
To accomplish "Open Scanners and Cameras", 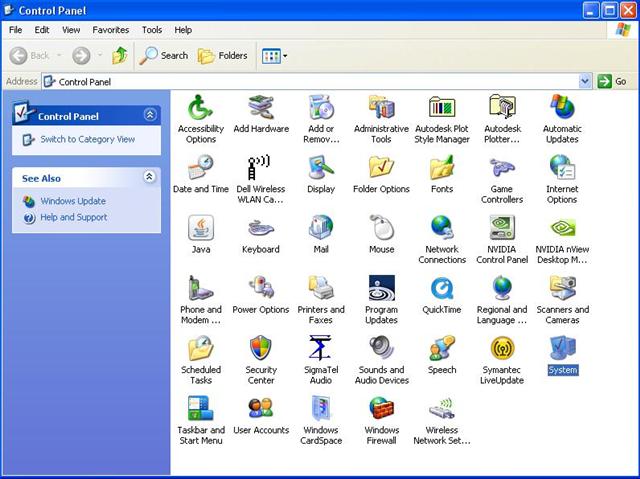I will coord(562,299).
